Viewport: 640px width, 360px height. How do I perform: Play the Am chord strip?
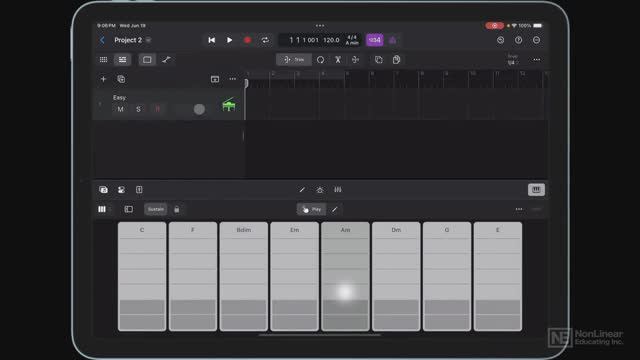click(x=345, y=276)
